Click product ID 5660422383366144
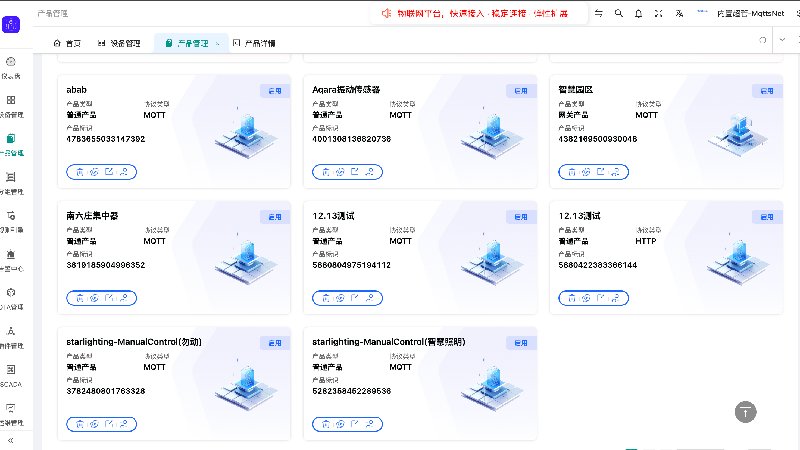Image resolution: width=800 pixels, height=450 pixels. coord(597,265)
